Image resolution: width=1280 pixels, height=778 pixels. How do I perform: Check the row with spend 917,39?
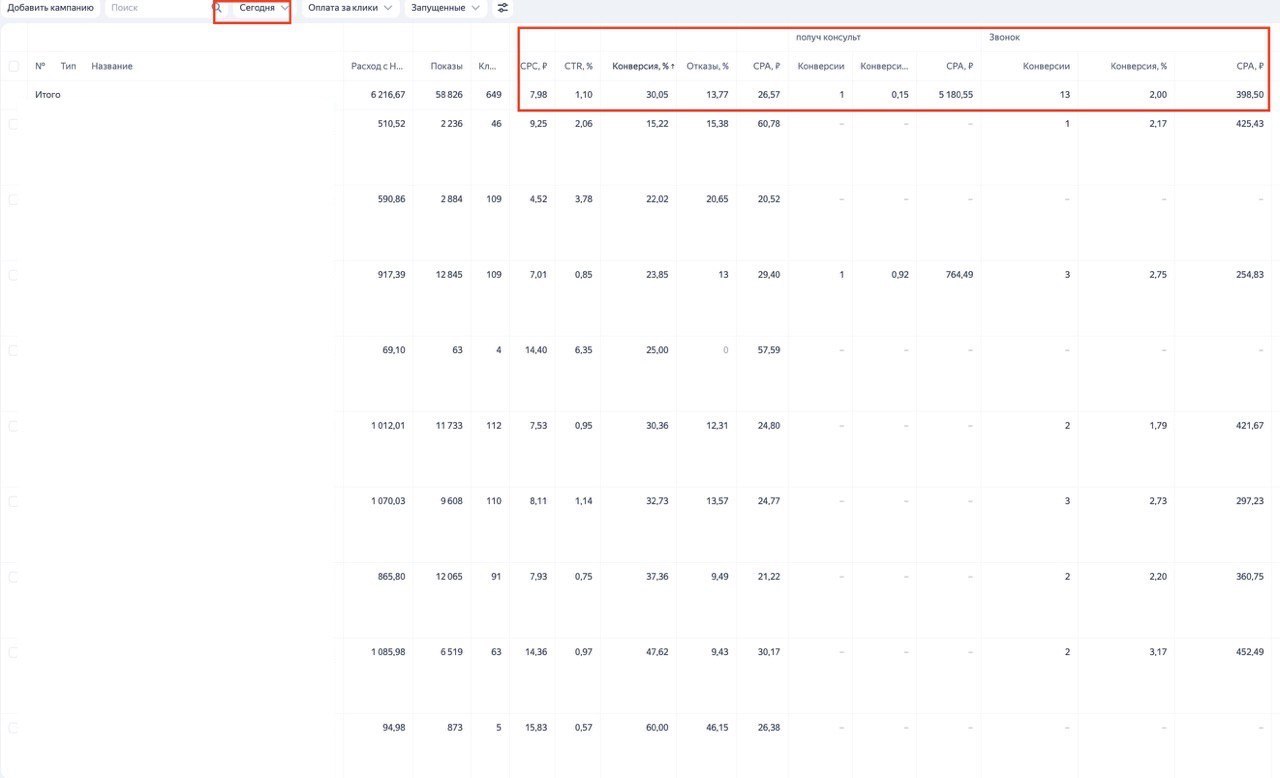[13, 275]
